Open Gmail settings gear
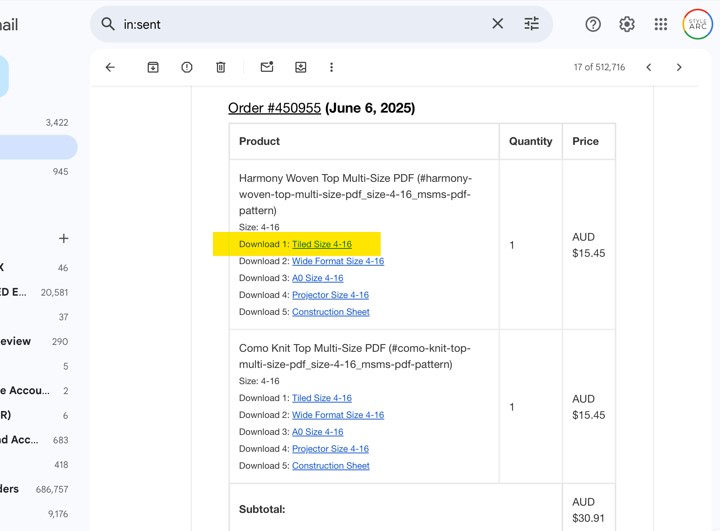Viewport: 720px width, 531px height. pos(627,24)
